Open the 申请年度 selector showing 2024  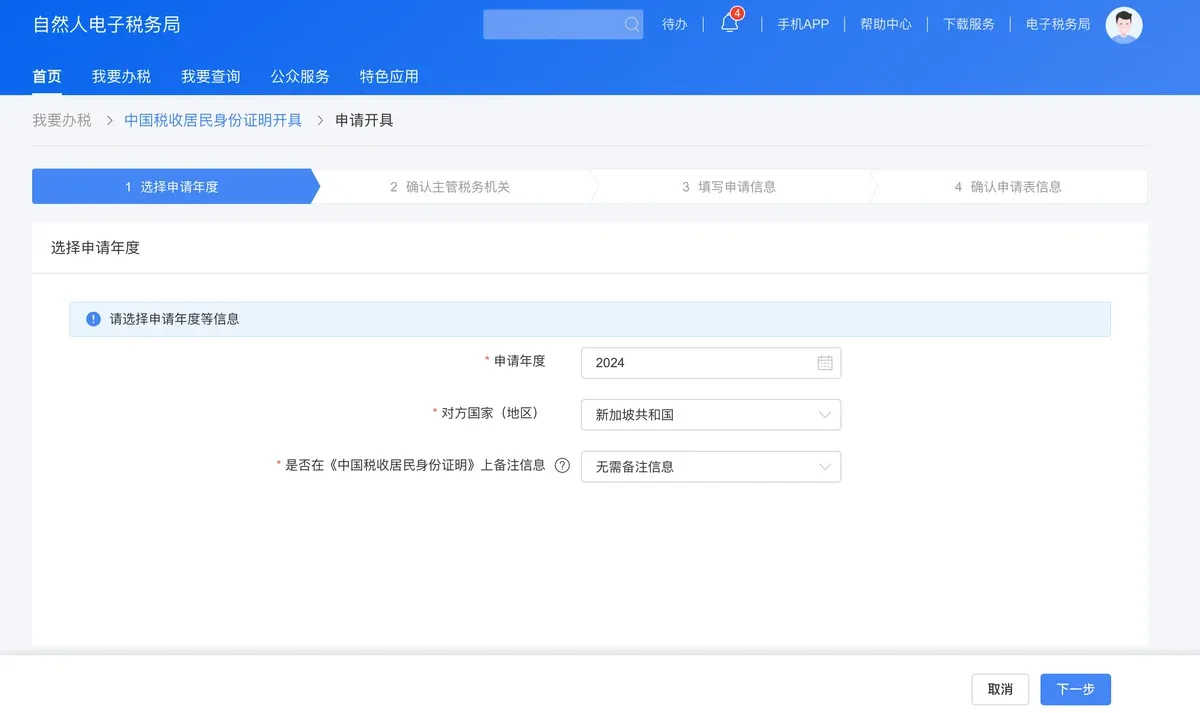[x=710, y=363]
